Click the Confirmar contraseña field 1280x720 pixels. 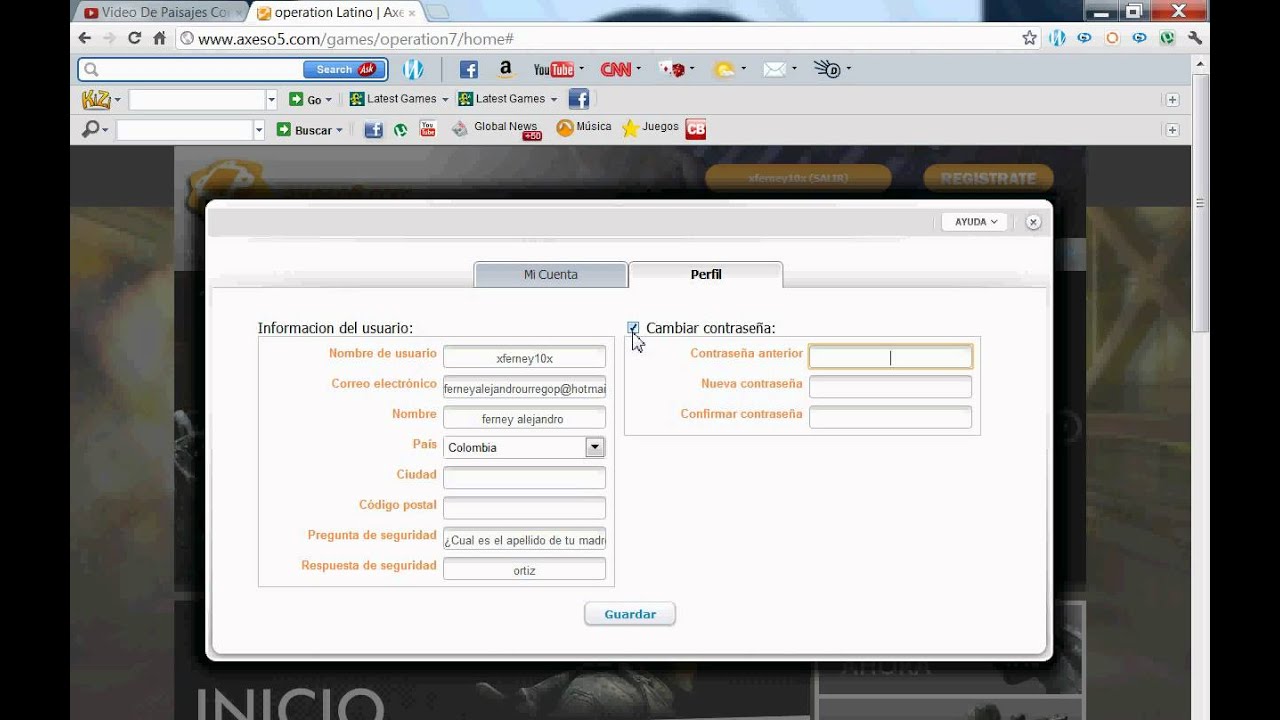pos(890,417)
